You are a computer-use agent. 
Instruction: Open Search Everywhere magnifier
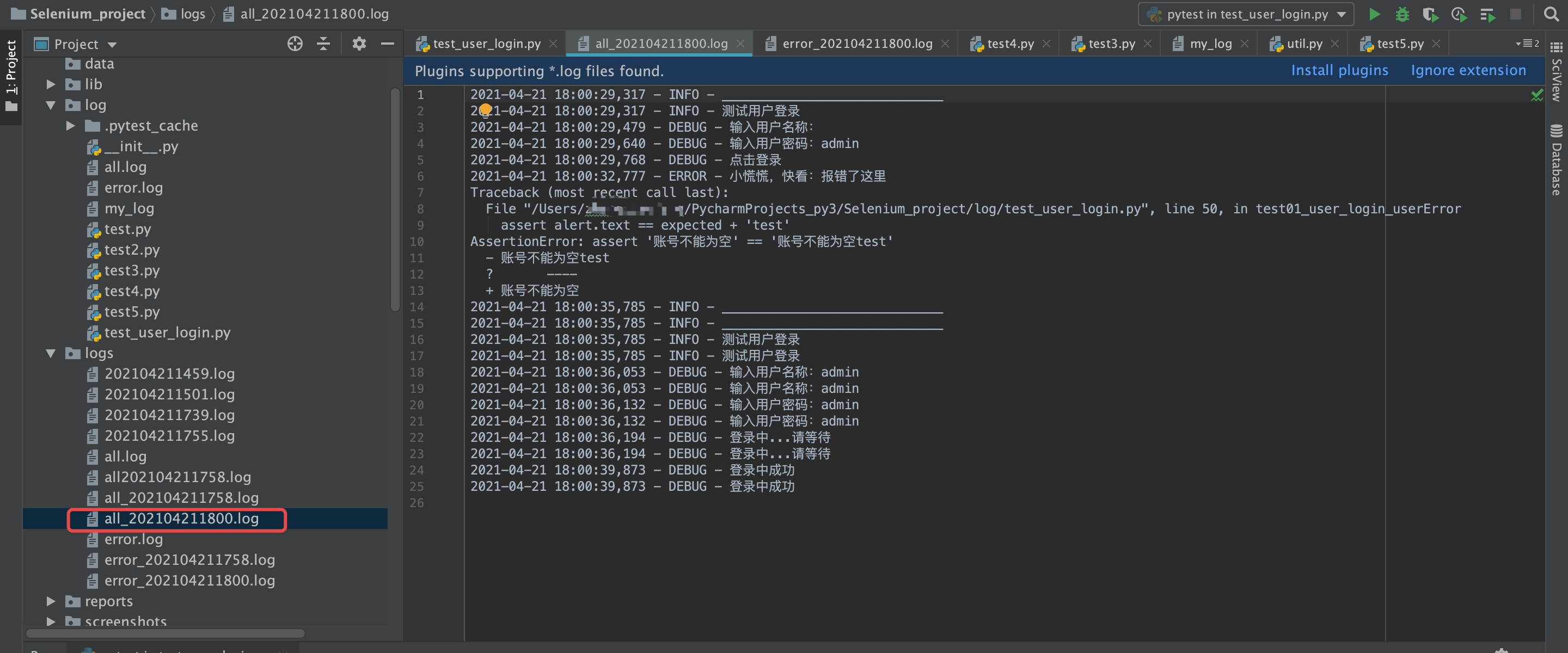(x=1552, y=14)
